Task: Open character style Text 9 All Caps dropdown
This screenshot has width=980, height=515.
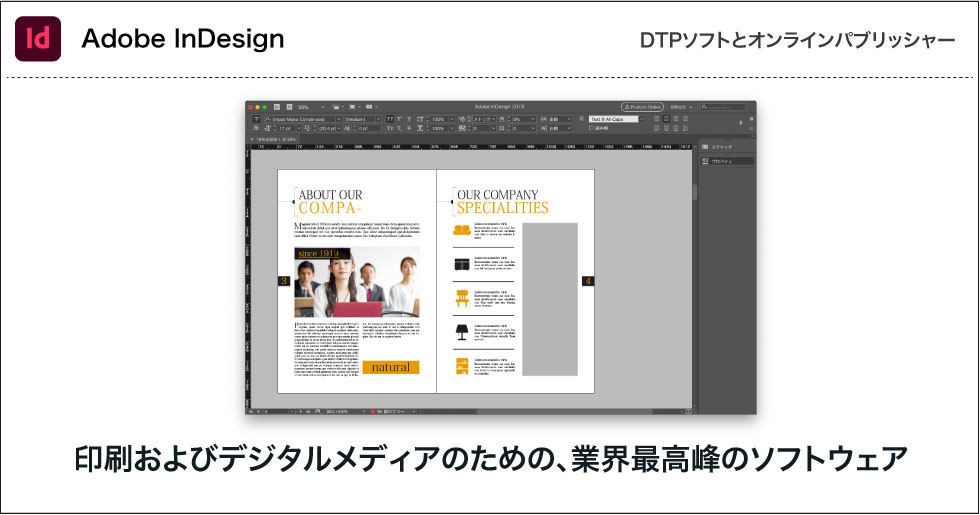Action: [641, 119]
